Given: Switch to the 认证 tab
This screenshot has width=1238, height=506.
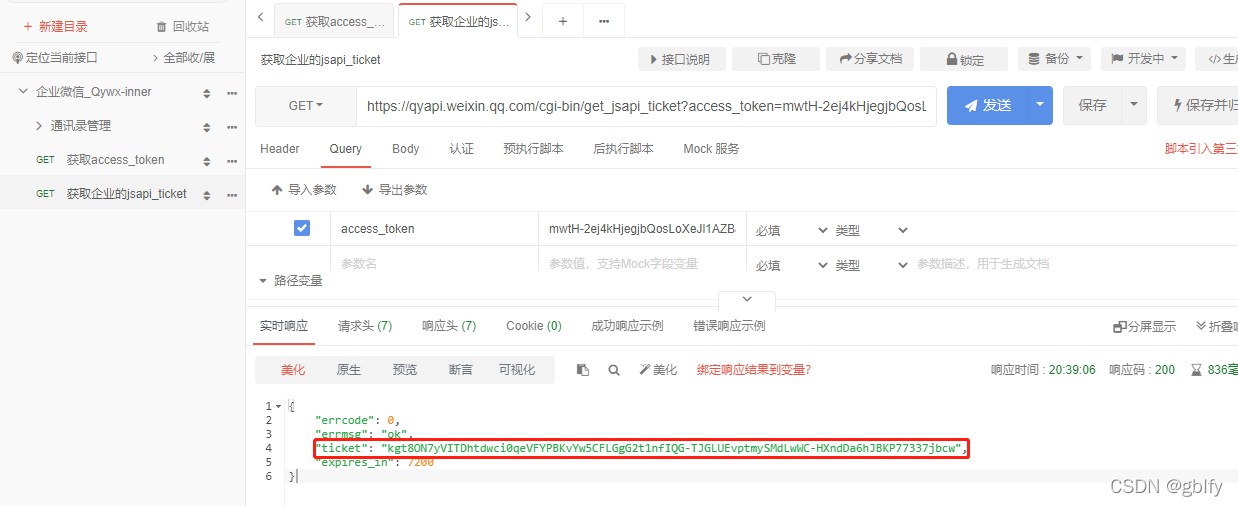Looking at the screenshot, I should click(461, 149).
